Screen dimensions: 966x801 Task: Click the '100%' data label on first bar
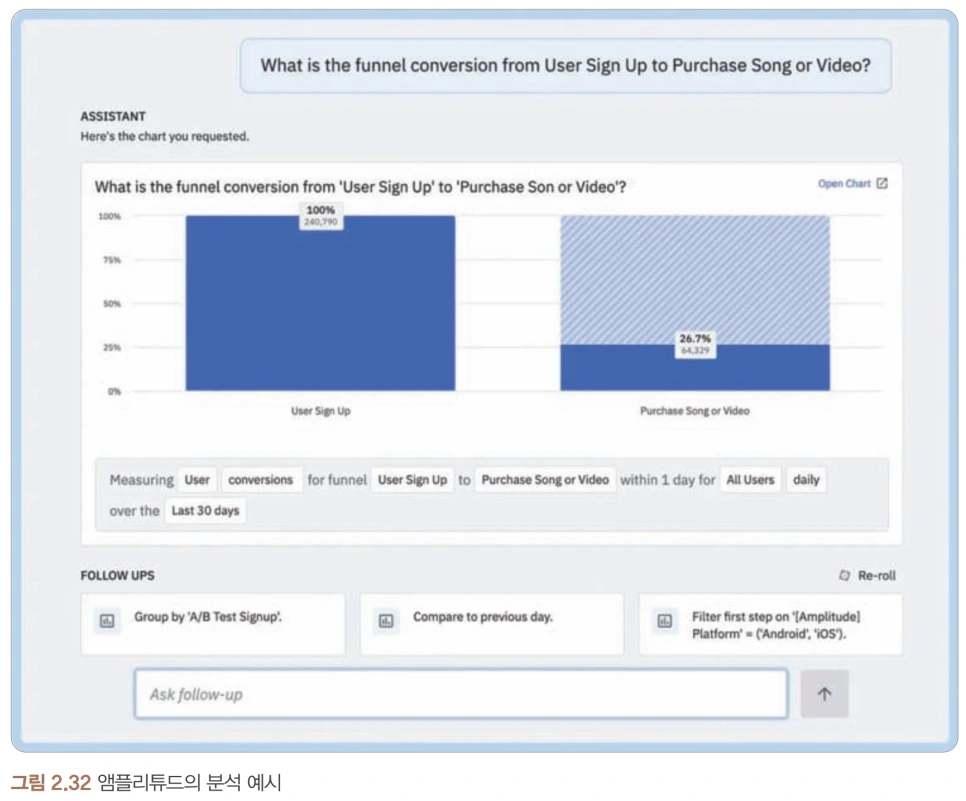[x=320, y=216]
